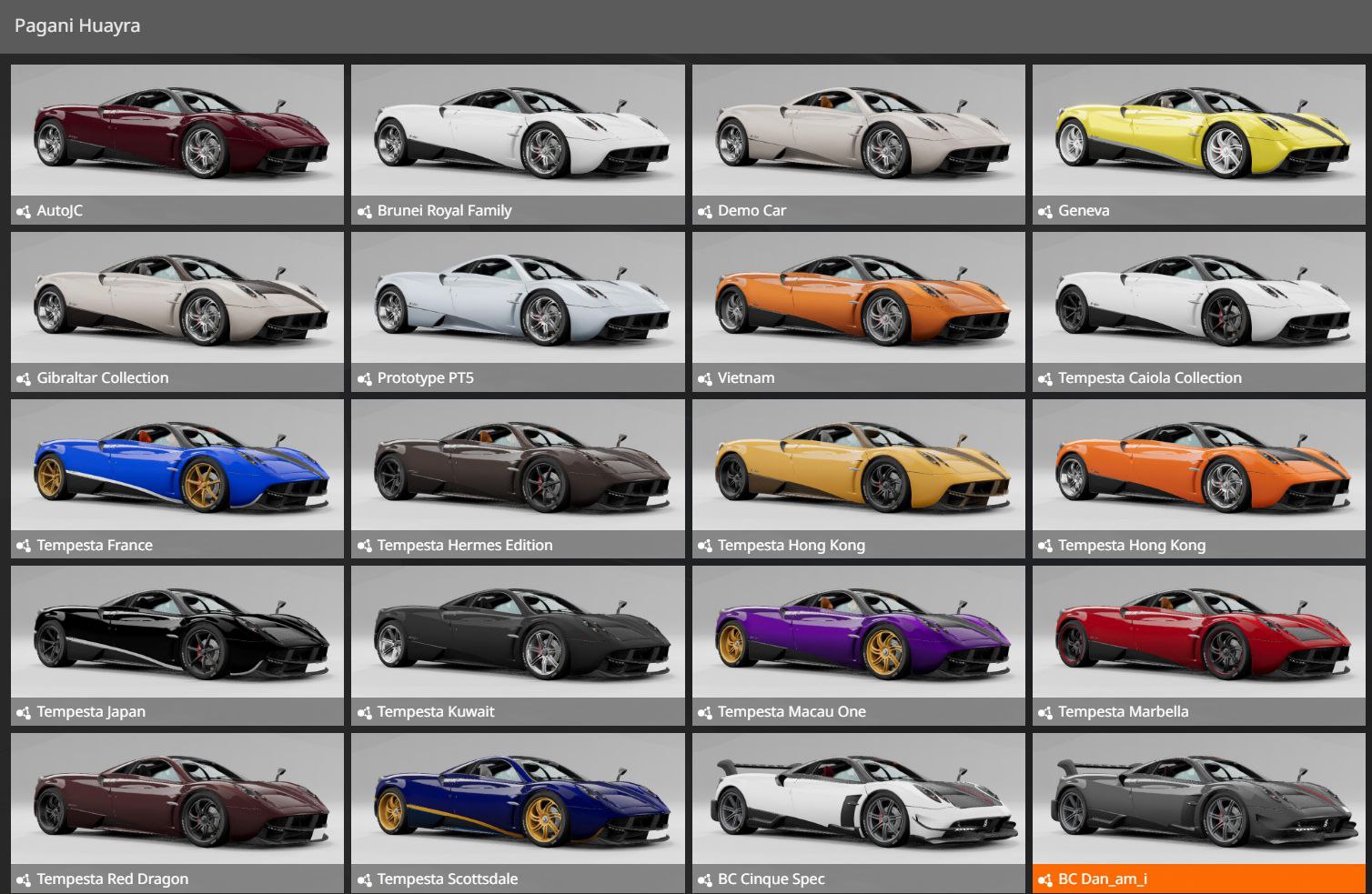Click the config icon beside Tempesta France
This screenshot has width=1372, height=894.
(24, 546)
